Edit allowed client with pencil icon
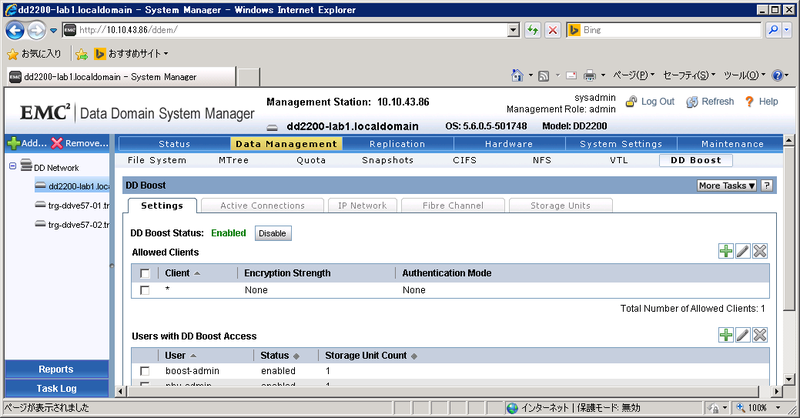This screenshot has height=418, width=800. 743,251
